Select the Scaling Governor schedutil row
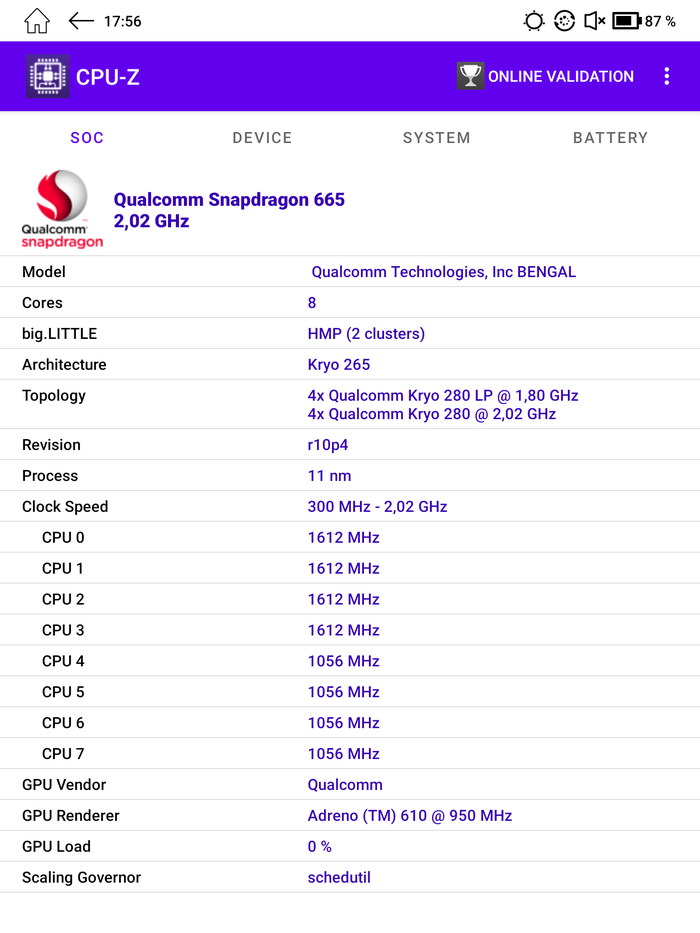 [x=350, y=877]
